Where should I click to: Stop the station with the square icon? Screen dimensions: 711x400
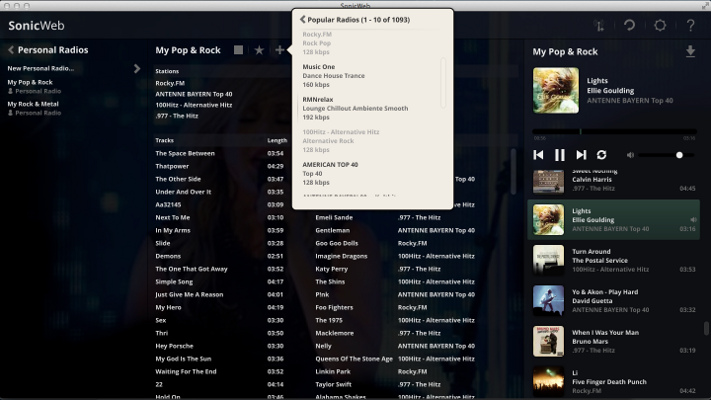(238, 50)
